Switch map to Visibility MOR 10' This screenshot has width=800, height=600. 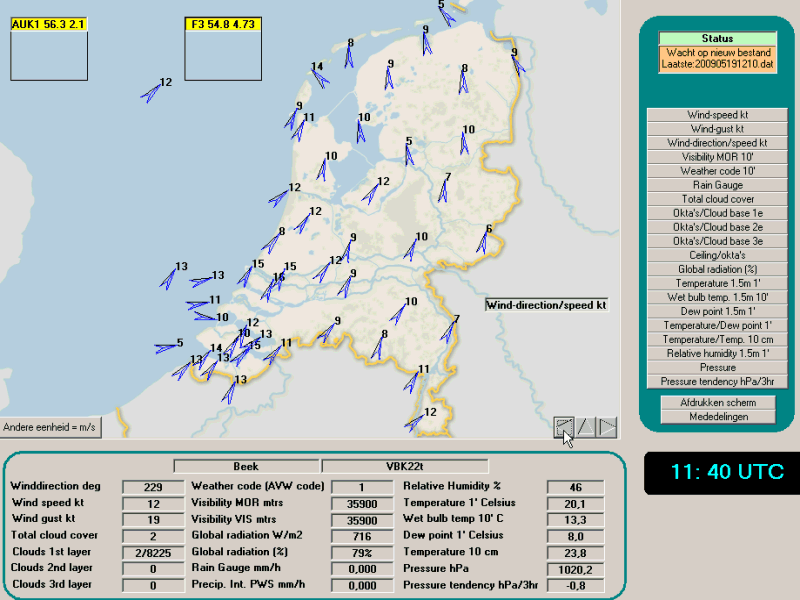point(717,157)
